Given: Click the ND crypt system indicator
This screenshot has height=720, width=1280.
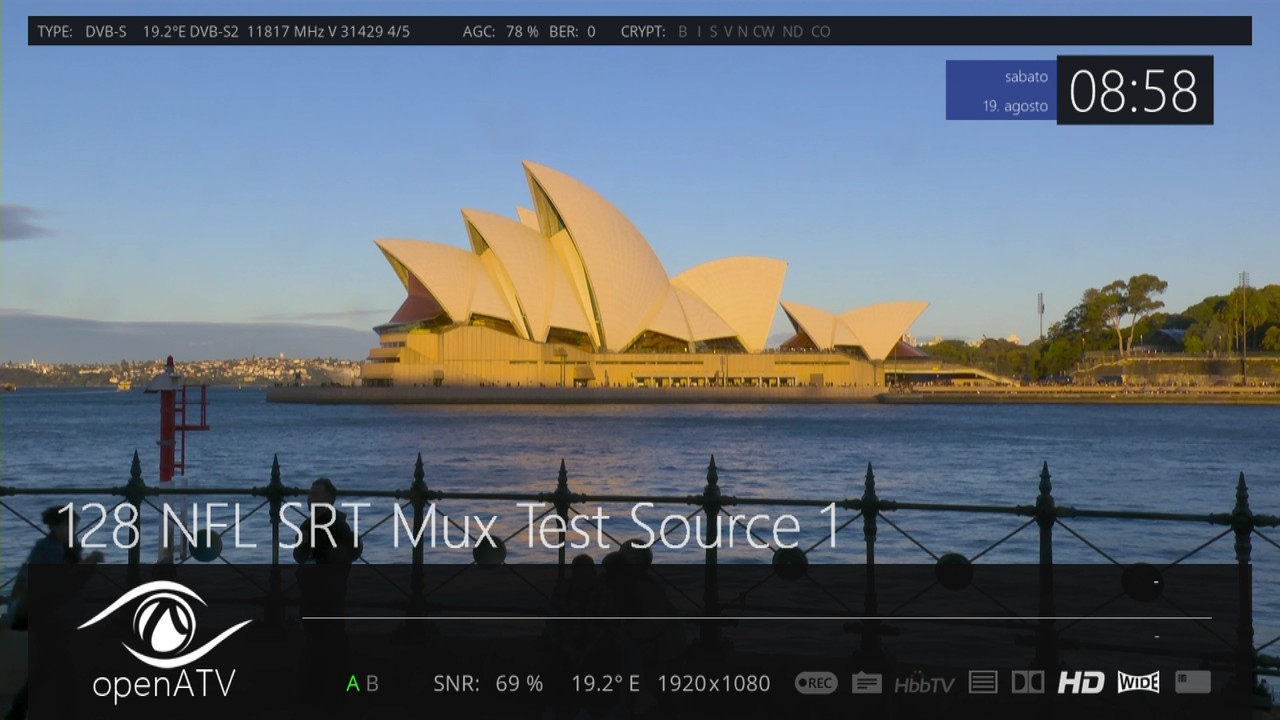Looking at the screenshot, I should click(793, 32).
